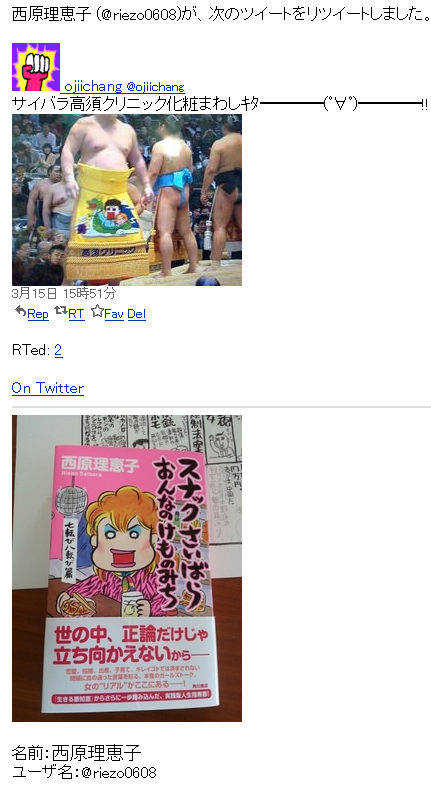Viewport: 431px width, 791px height.
Task: Click the Rep link
Action: pyautogui.click(x=38, y=314)
